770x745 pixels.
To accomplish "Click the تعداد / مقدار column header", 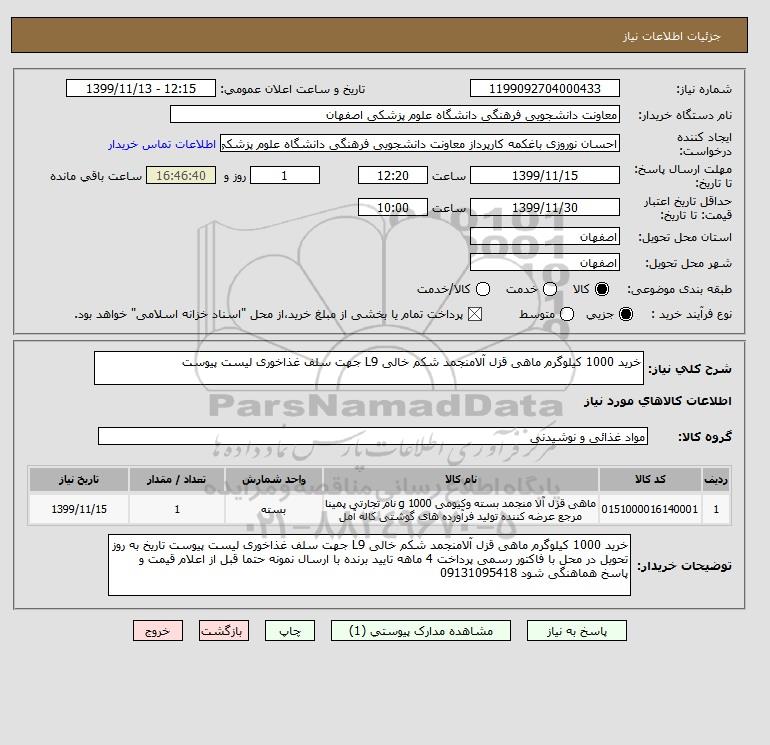I will pyautogui.click(x=177, y=479).
